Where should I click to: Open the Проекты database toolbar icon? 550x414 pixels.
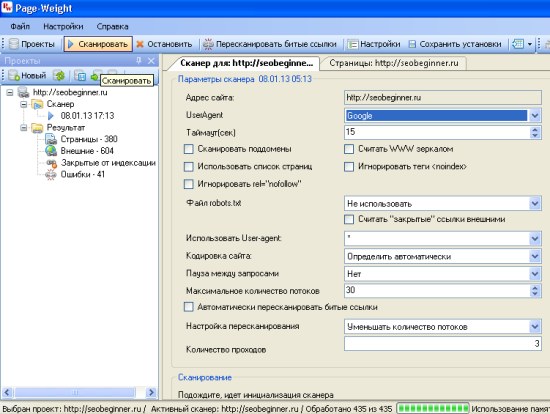[14, 44]
